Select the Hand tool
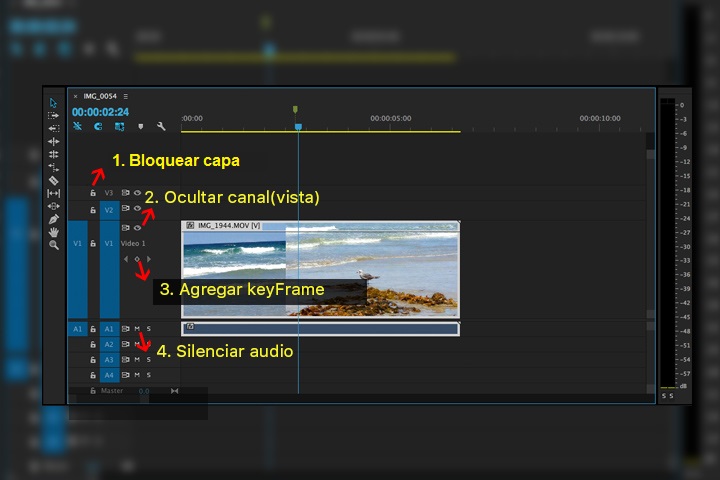This screenshot has width=720, height=480. click(x=54, y=232)
